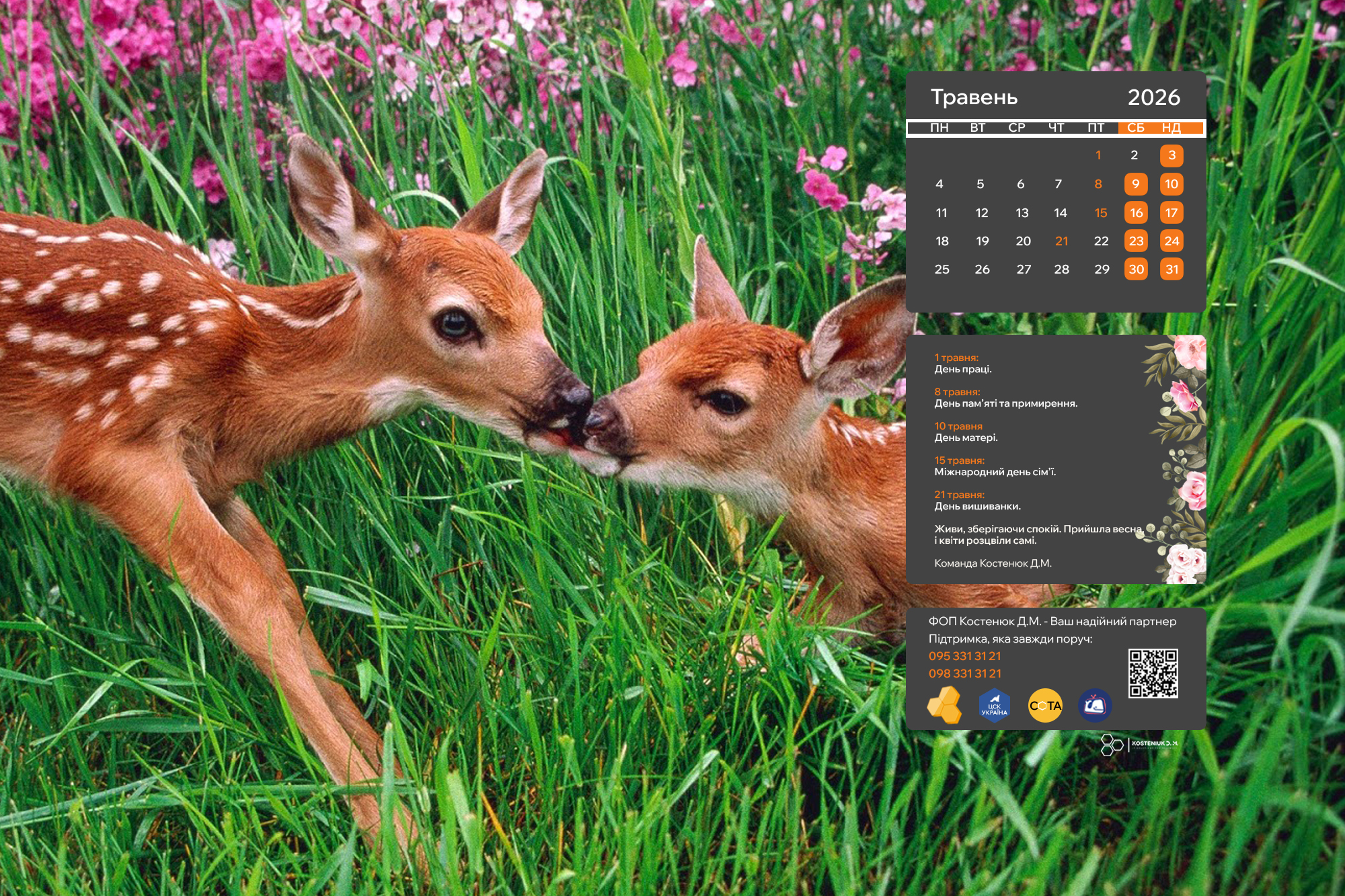Click the yellow honeycomb logo icon
Viewport: 1345px width, 896px height.
click(944, 705)
